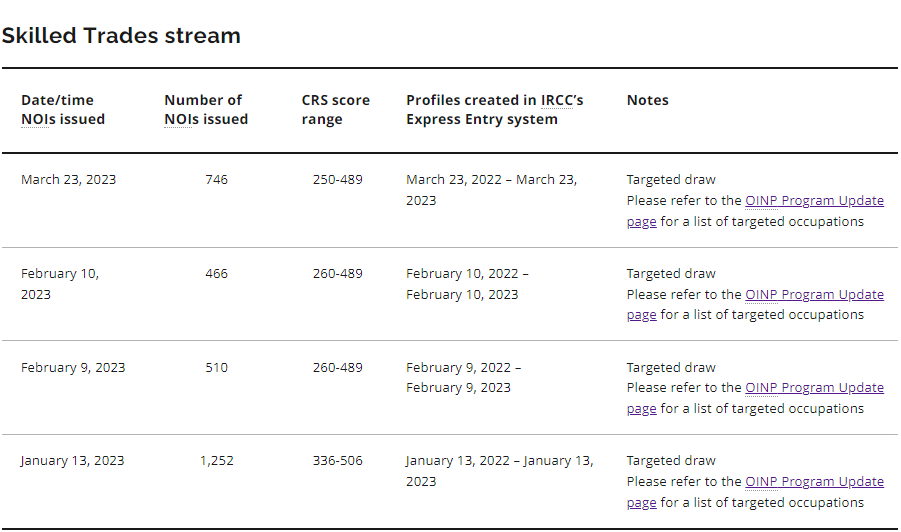This screenshot has width=901, height=532.
Task: Open OINP Program Update link in March 23 row
Action: pyautogui.click(x=814, y=201)
